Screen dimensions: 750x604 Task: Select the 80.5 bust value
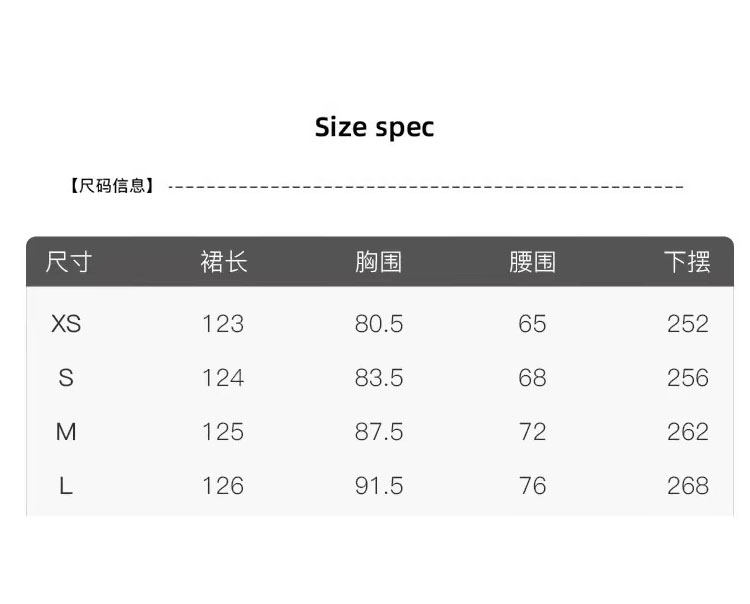379,324
